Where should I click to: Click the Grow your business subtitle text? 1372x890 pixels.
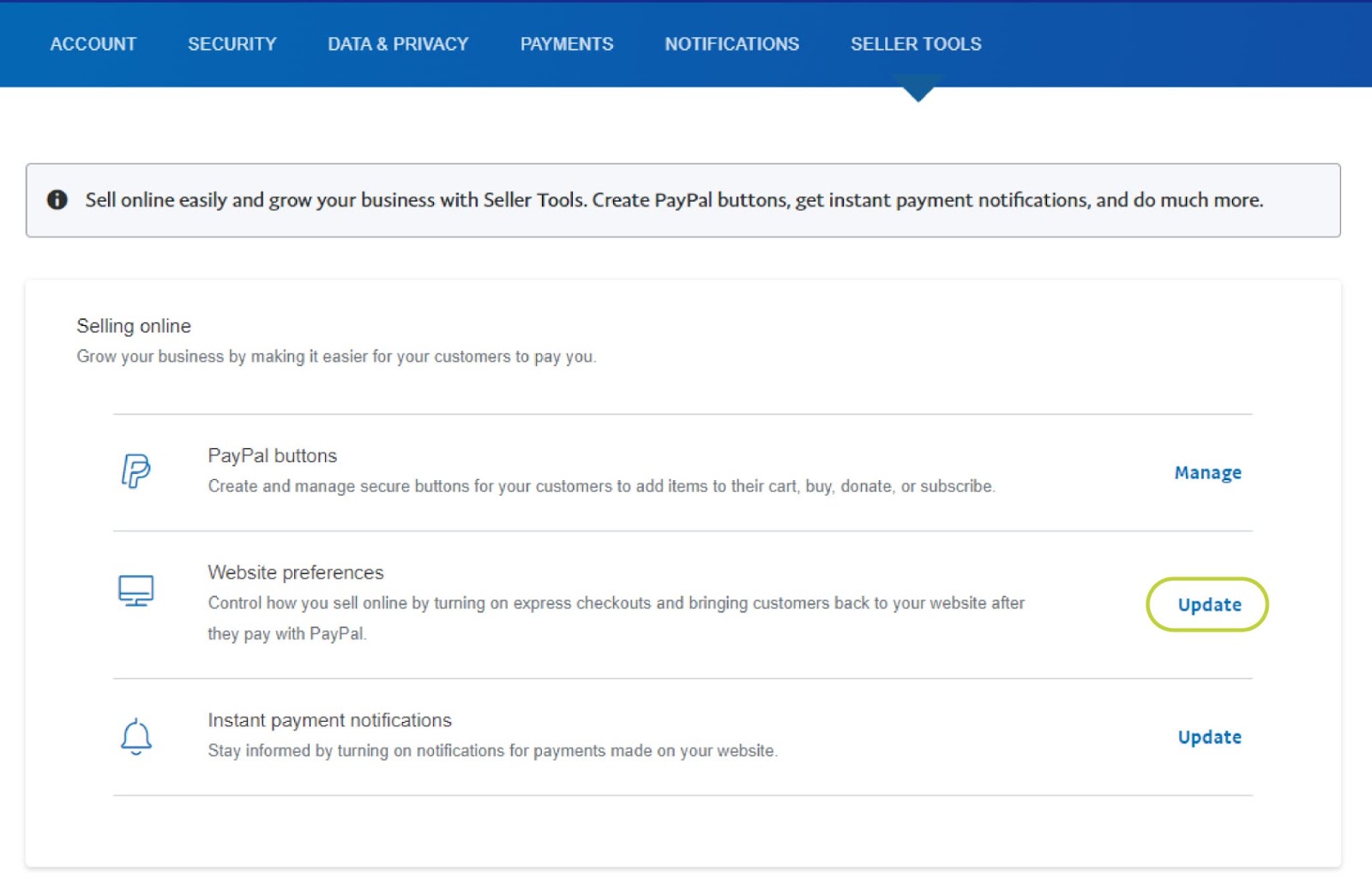tap(336, 357)
